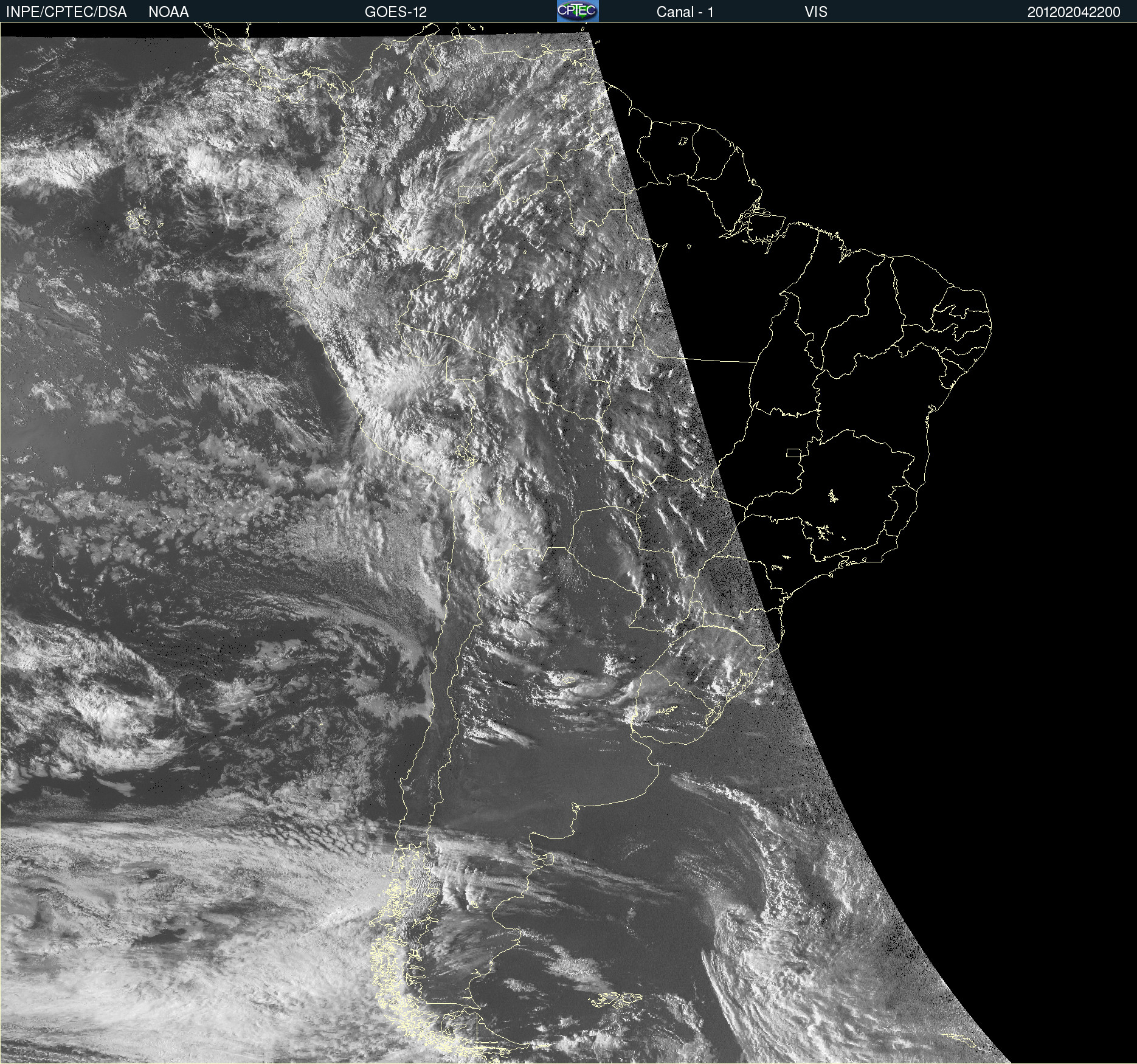This screenshot has width=1137, height=1064.
Task: Click the 201202042200 timestamp
Action: [1074, 12]
